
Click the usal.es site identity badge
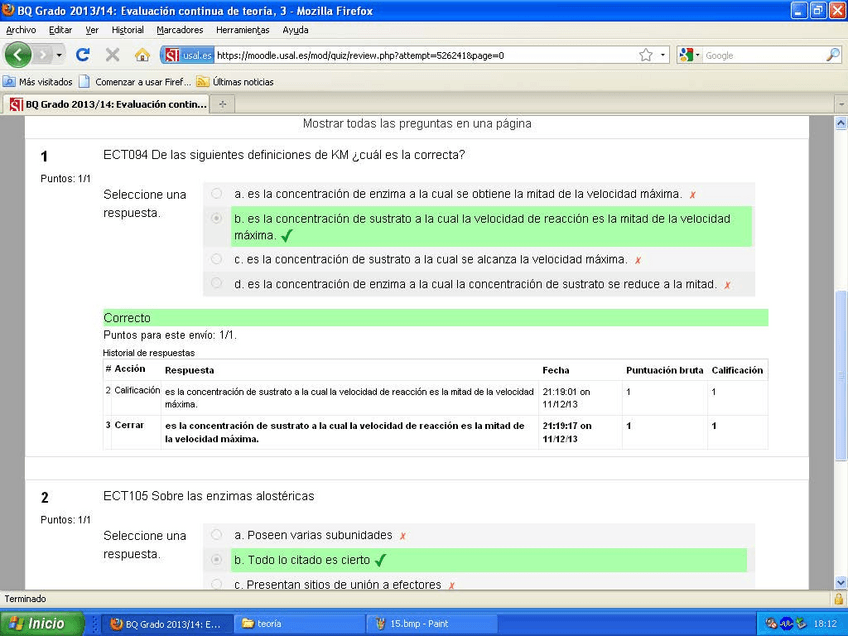point(187,55)
